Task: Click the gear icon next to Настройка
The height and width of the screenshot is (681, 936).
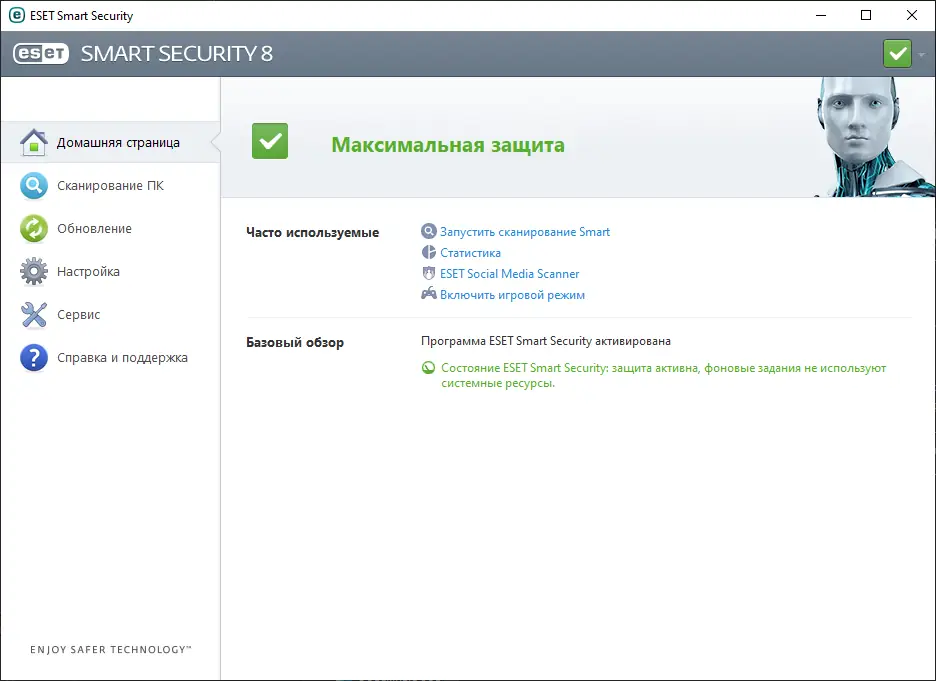Action: [x=33, y=271]
